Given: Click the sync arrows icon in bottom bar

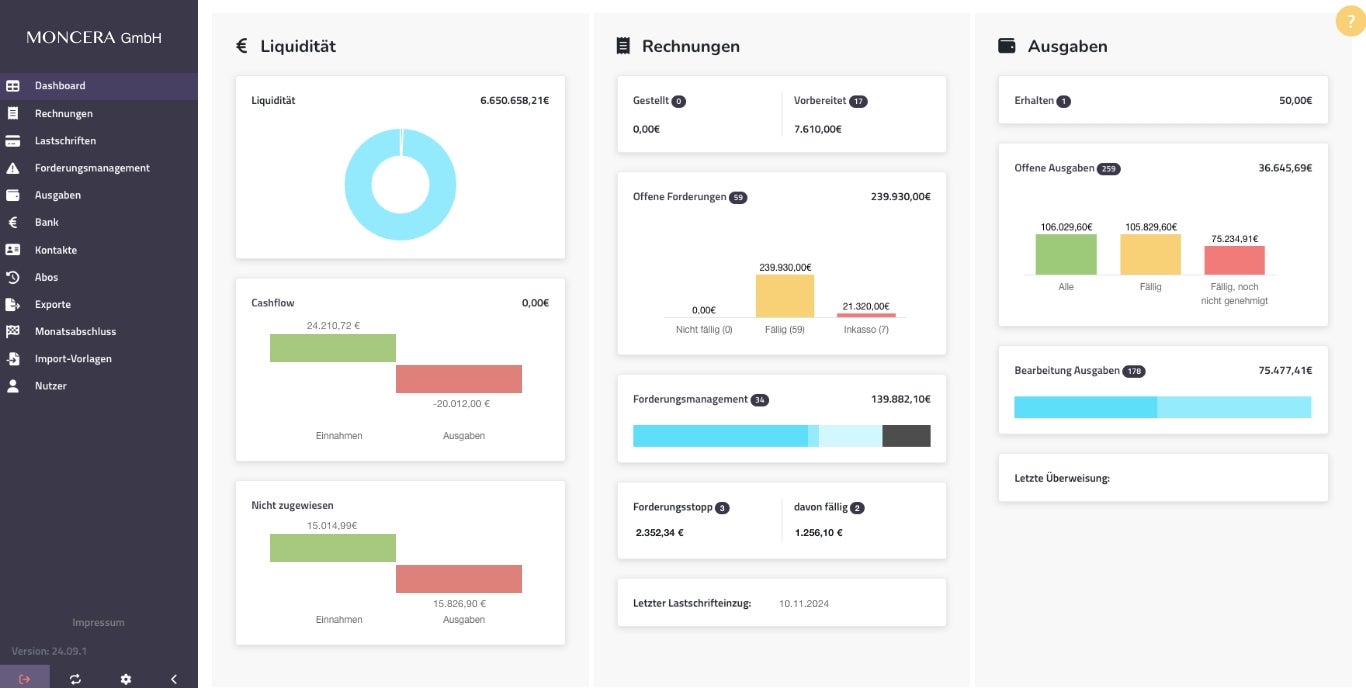Looking at the screenshot, I should pyautogui.click(x=75, y=679).
